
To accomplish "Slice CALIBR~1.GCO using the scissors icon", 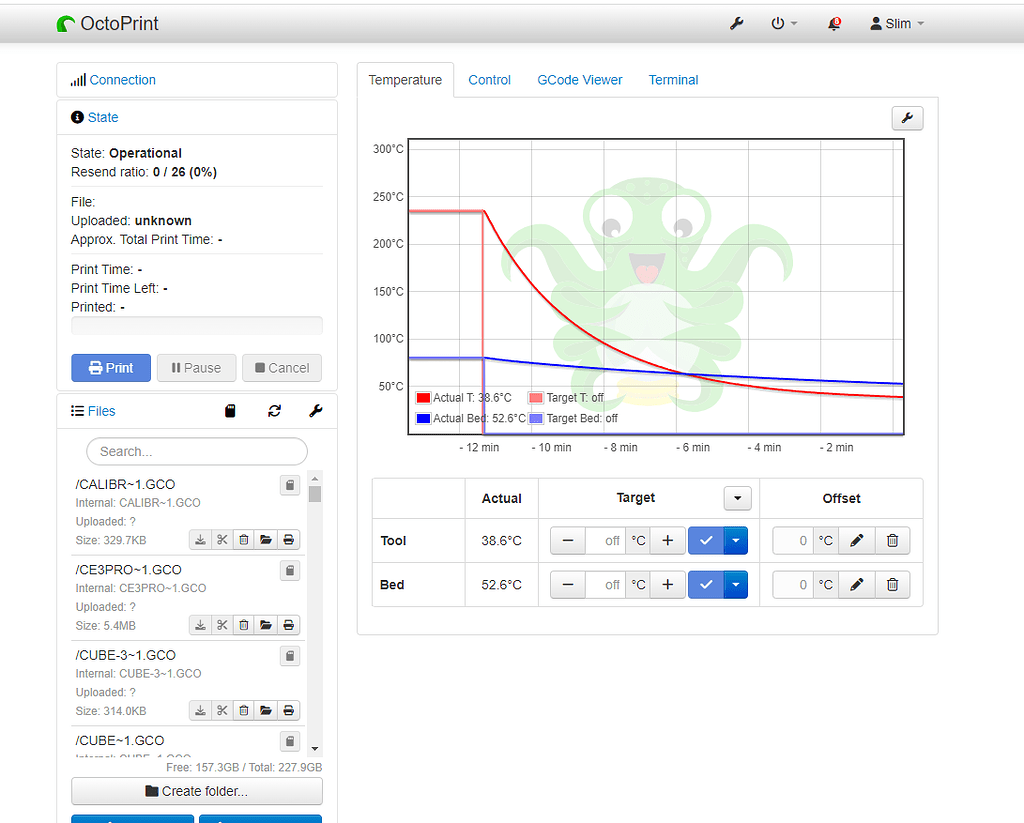I will (222, 539).
